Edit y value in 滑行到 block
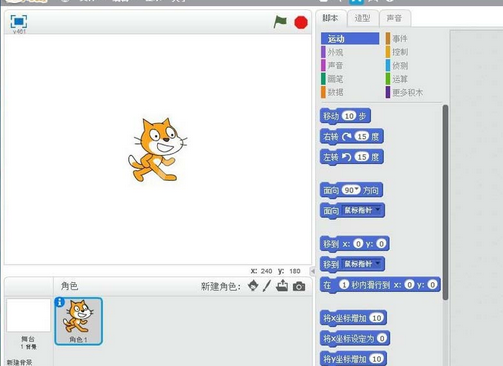Viewport: 503px width, 366px height. click(x=432, y=284)
